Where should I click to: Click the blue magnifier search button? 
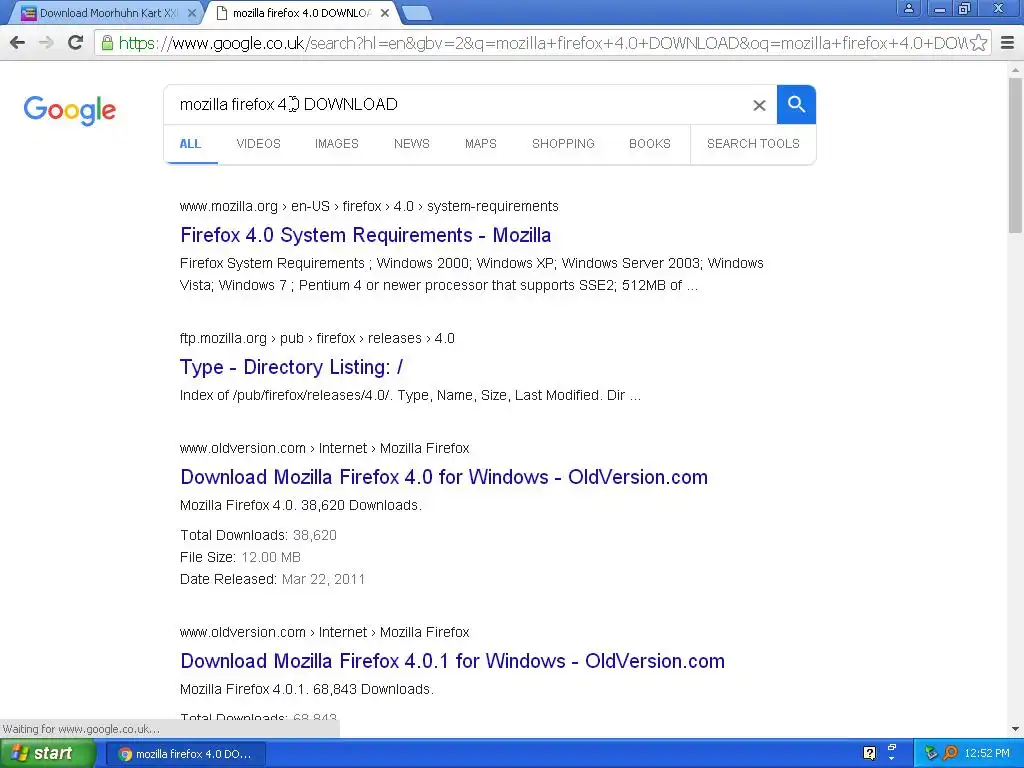click(796, 104)
